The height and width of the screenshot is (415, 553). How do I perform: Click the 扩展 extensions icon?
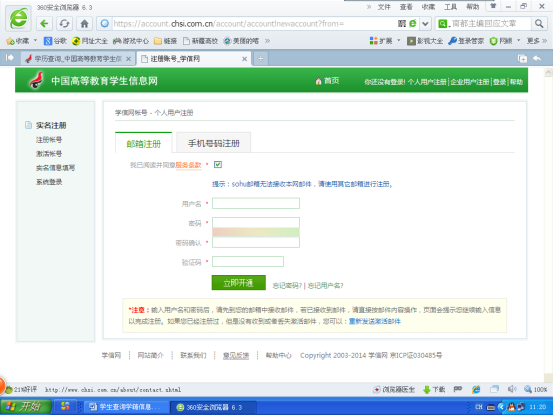tap(381, 41)
